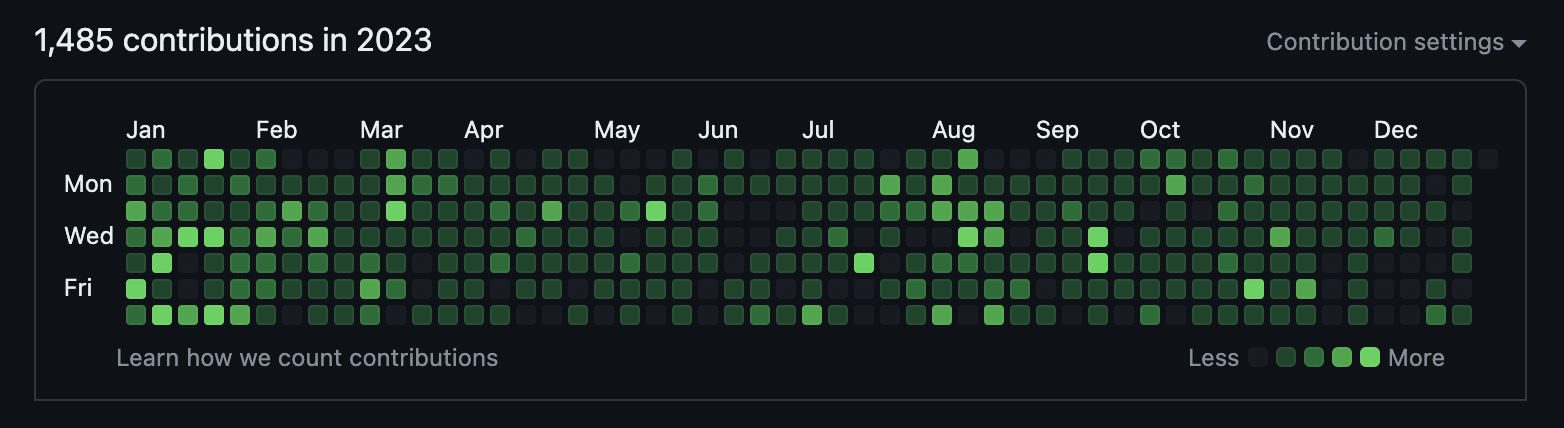Select the bright Wednesday September 20 cell
The height and width of the screenshot is (428, 1564).
tap(1098, 237)
